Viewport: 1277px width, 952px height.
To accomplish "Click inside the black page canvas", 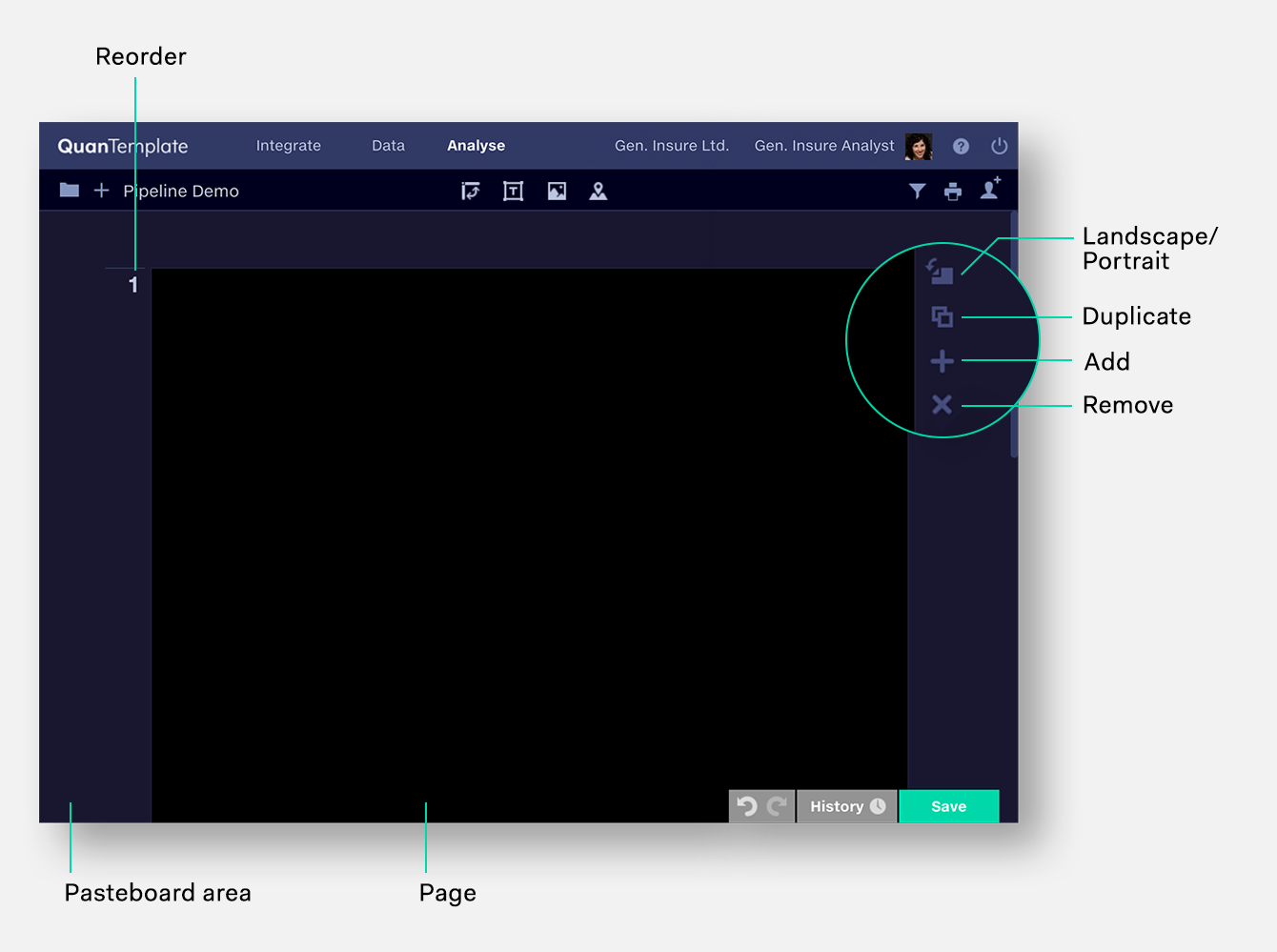I will click(x=529, y=545).
